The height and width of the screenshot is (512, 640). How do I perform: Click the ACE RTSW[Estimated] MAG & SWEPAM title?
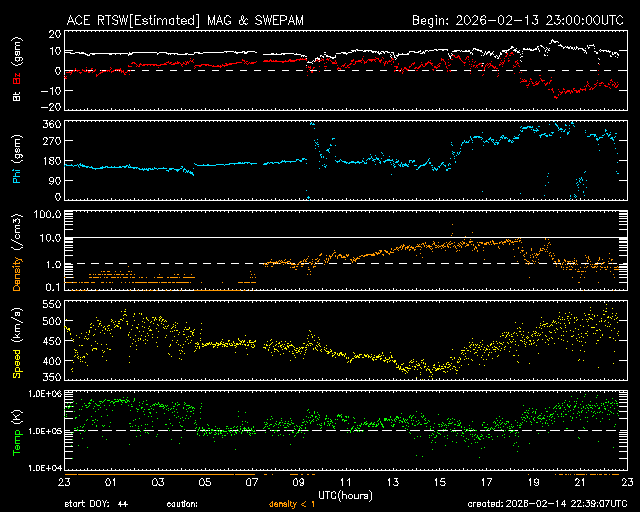[185, 20]
